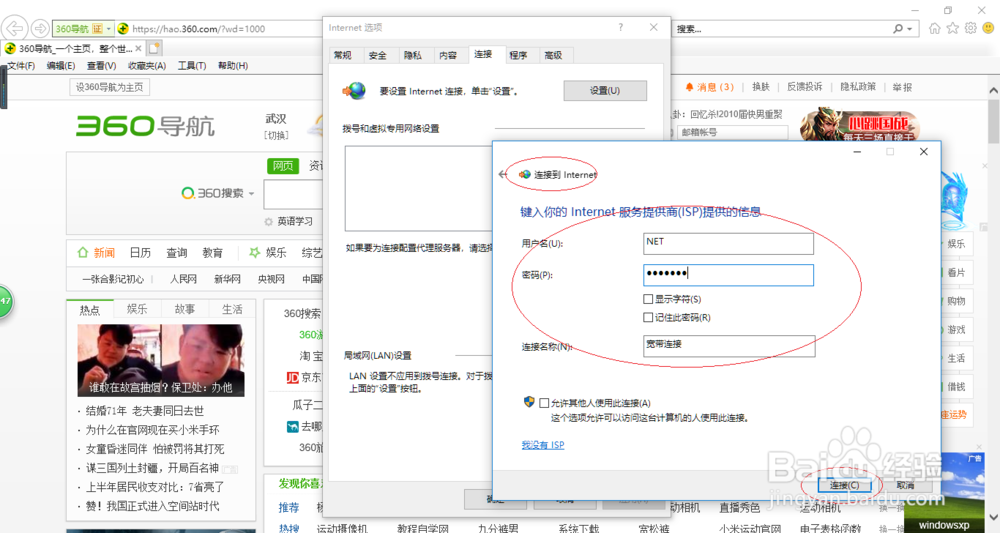The height and width of the screenshot is (533, 1000).
Task: Click the 连接名称(N) input field
Action: coord(729,346)
